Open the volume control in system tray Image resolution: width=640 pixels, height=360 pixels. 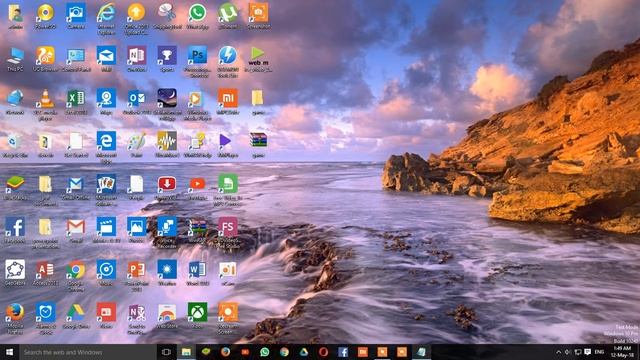(568, 352)
